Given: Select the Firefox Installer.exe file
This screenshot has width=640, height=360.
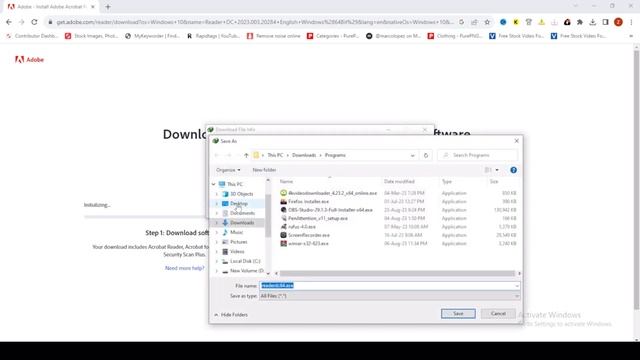Looking at the screenshot, I should 308,202.
